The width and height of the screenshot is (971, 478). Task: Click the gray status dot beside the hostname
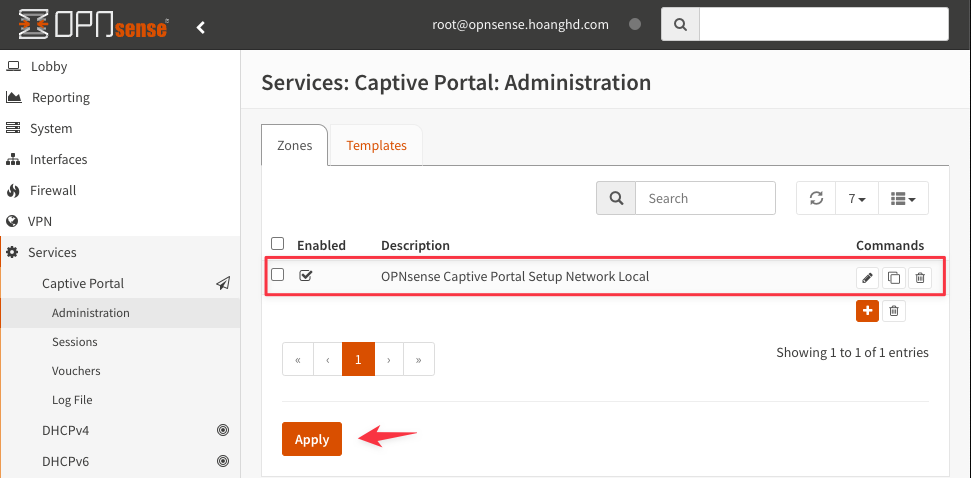point(635,25)
